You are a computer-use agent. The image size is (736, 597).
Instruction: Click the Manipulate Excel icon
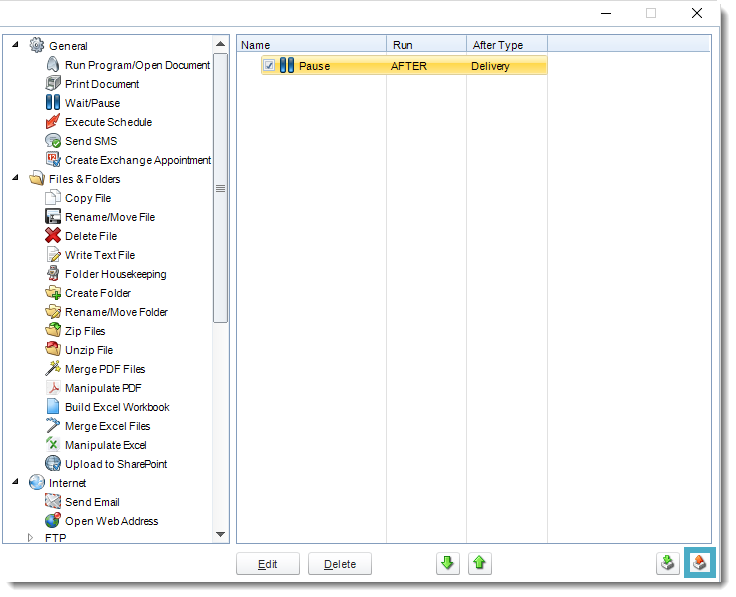coord(53,444)
